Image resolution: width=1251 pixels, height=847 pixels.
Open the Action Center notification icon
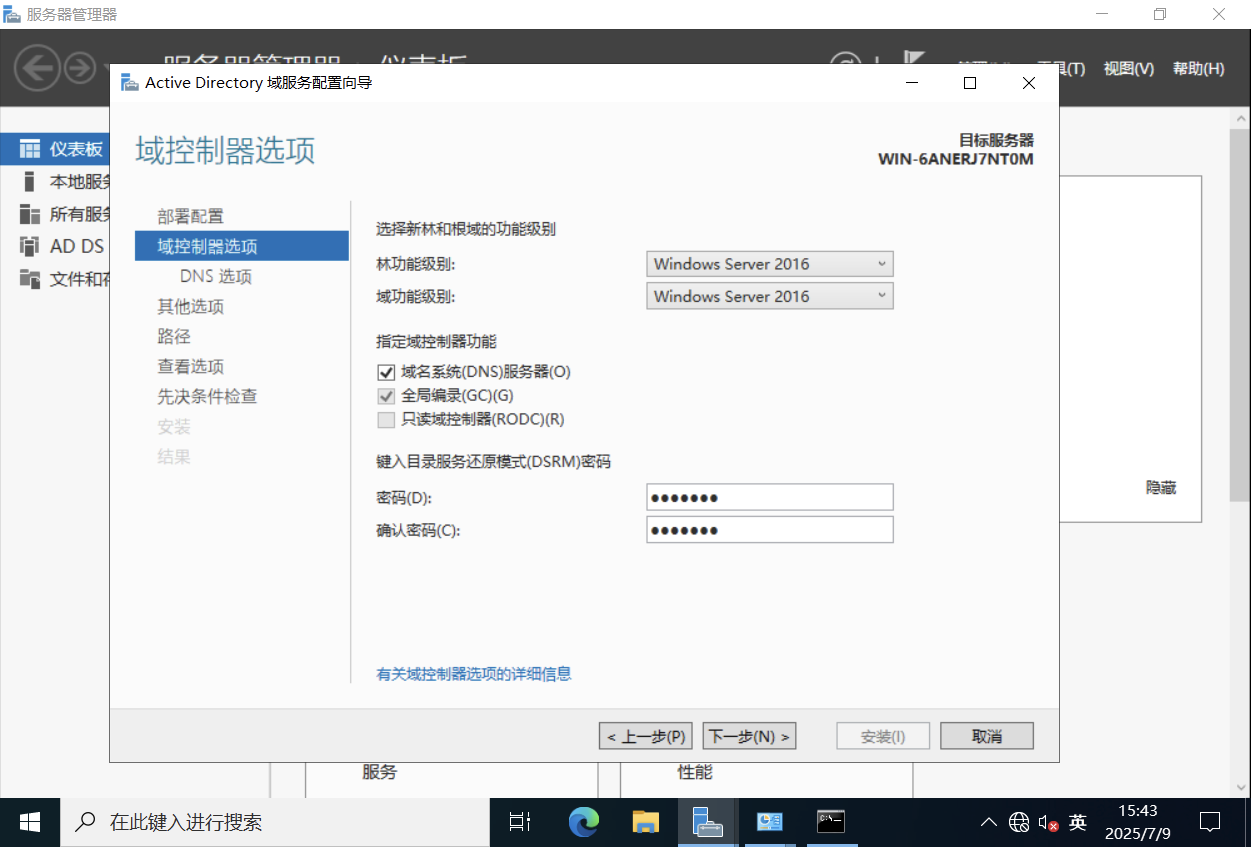coord(1210,822)
